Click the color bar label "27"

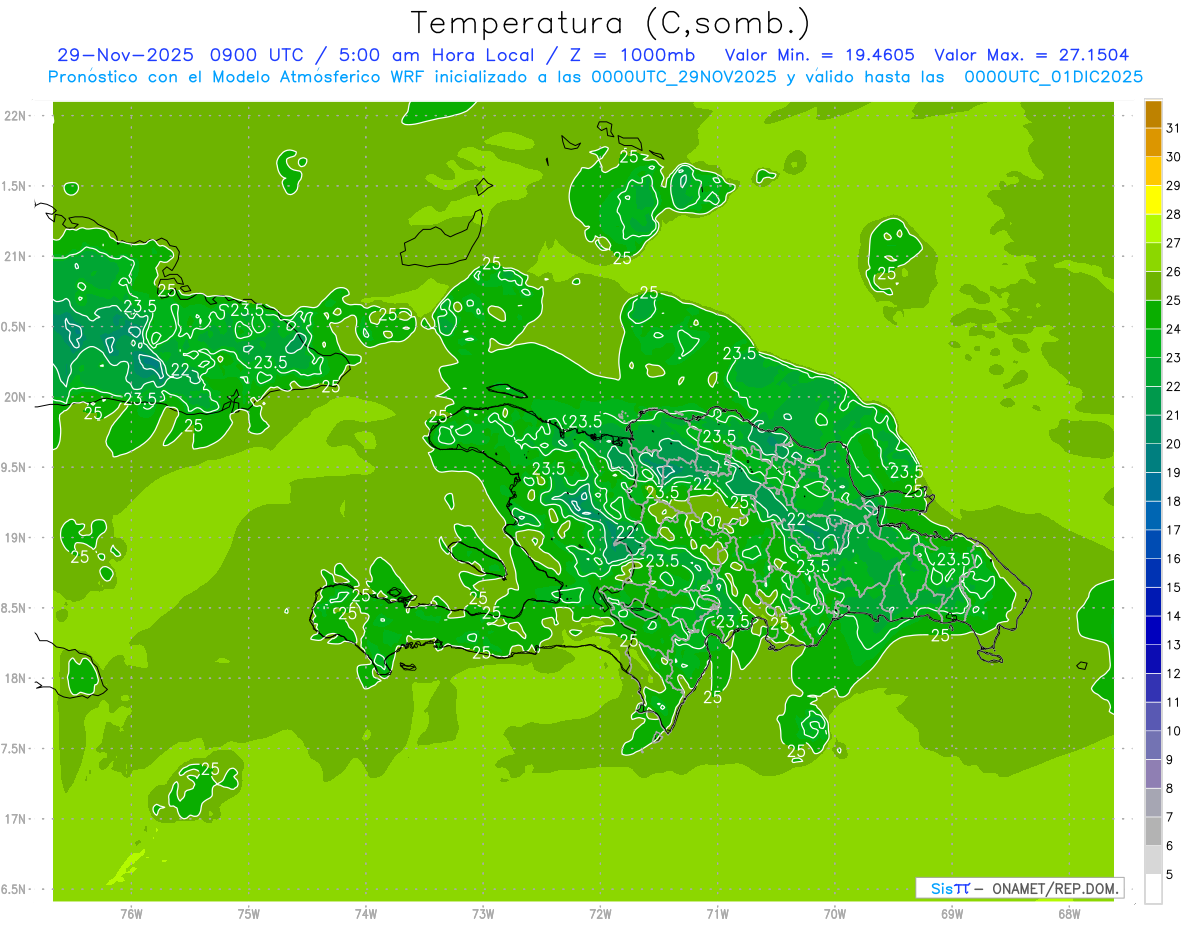(x=1174, y=243)
